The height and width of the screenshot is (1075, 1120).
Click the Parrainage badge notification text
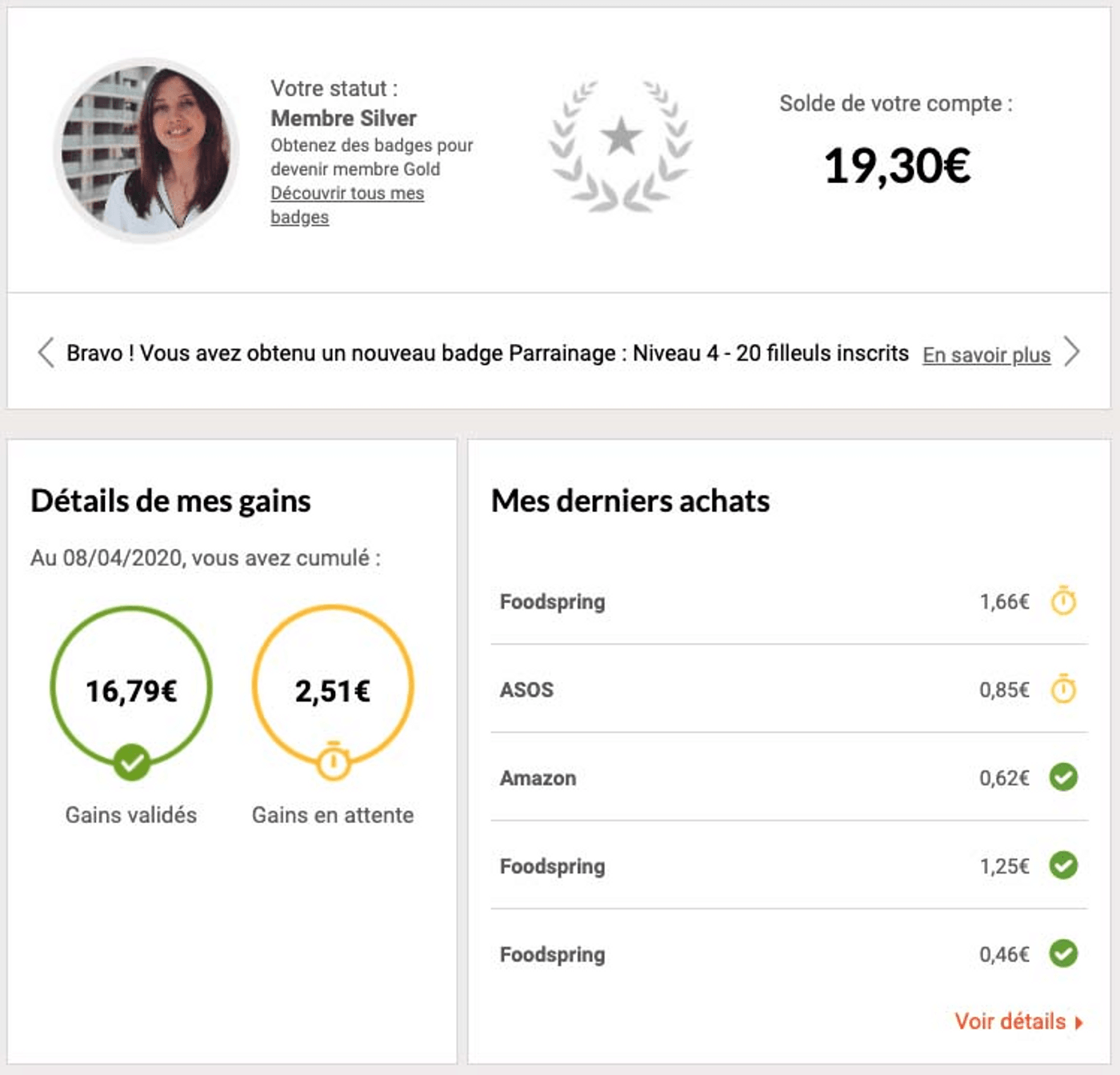pos(487,353)
